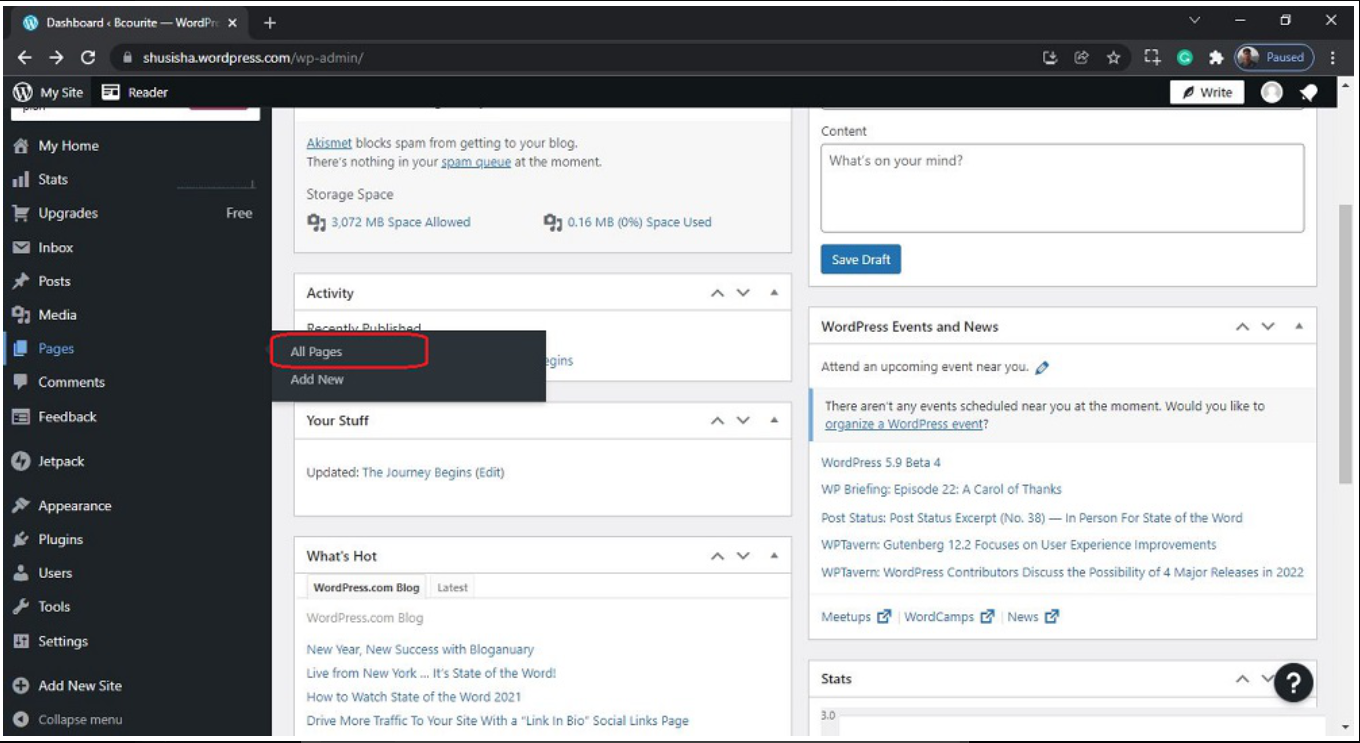Click the Write button

(x=1207, y=92)
